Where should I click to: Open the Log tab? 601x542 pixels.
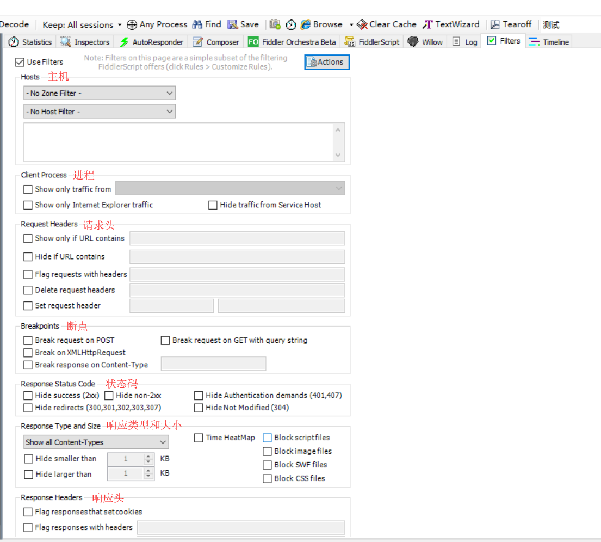tap(465, 42)
